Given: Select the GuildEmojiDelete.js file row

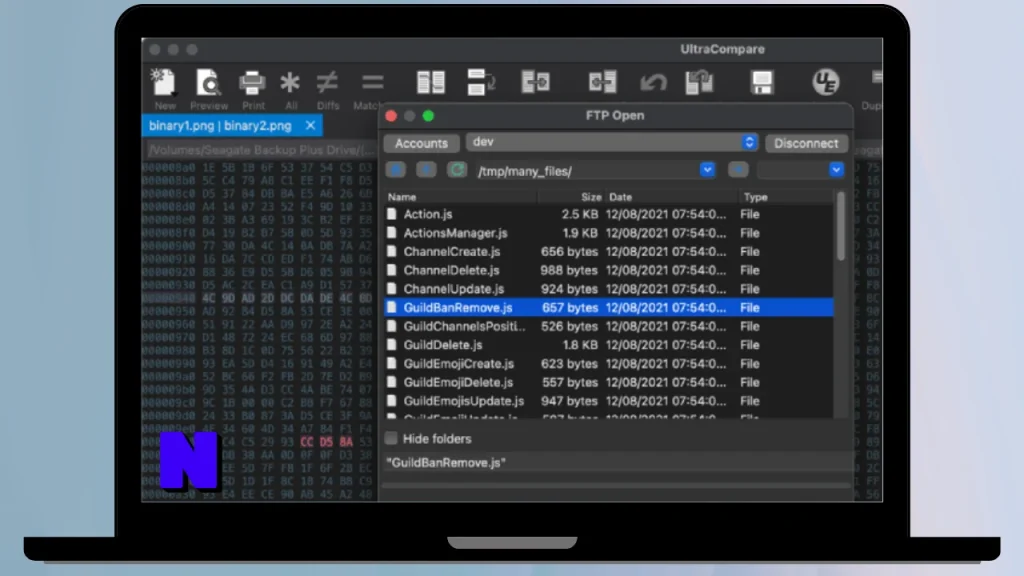Looking at the screenshot, I should pyautogui.click(x=609, y=382).
